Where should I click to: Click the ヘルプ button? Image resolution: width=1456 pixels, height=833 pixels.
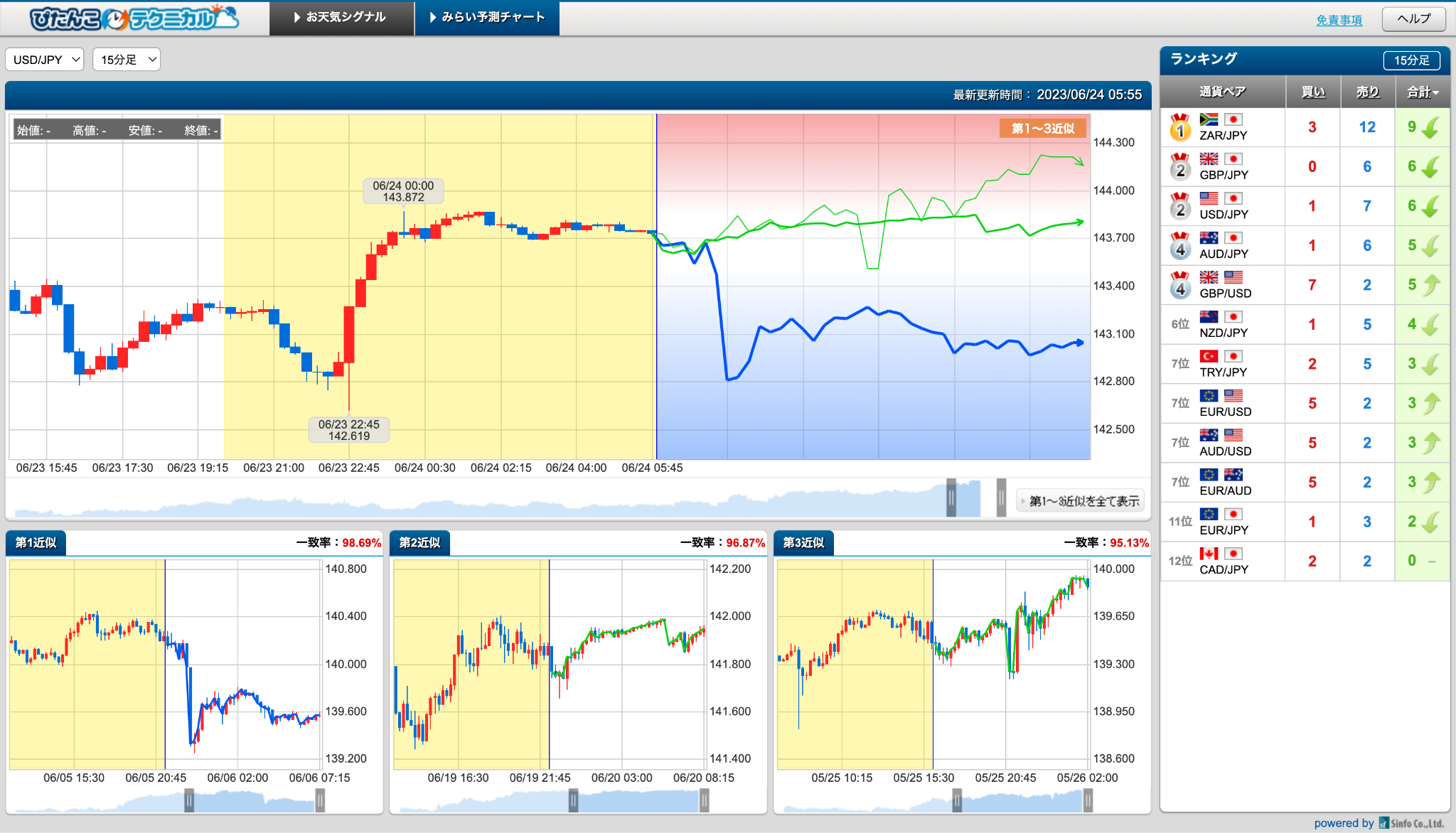point(1413,19)
